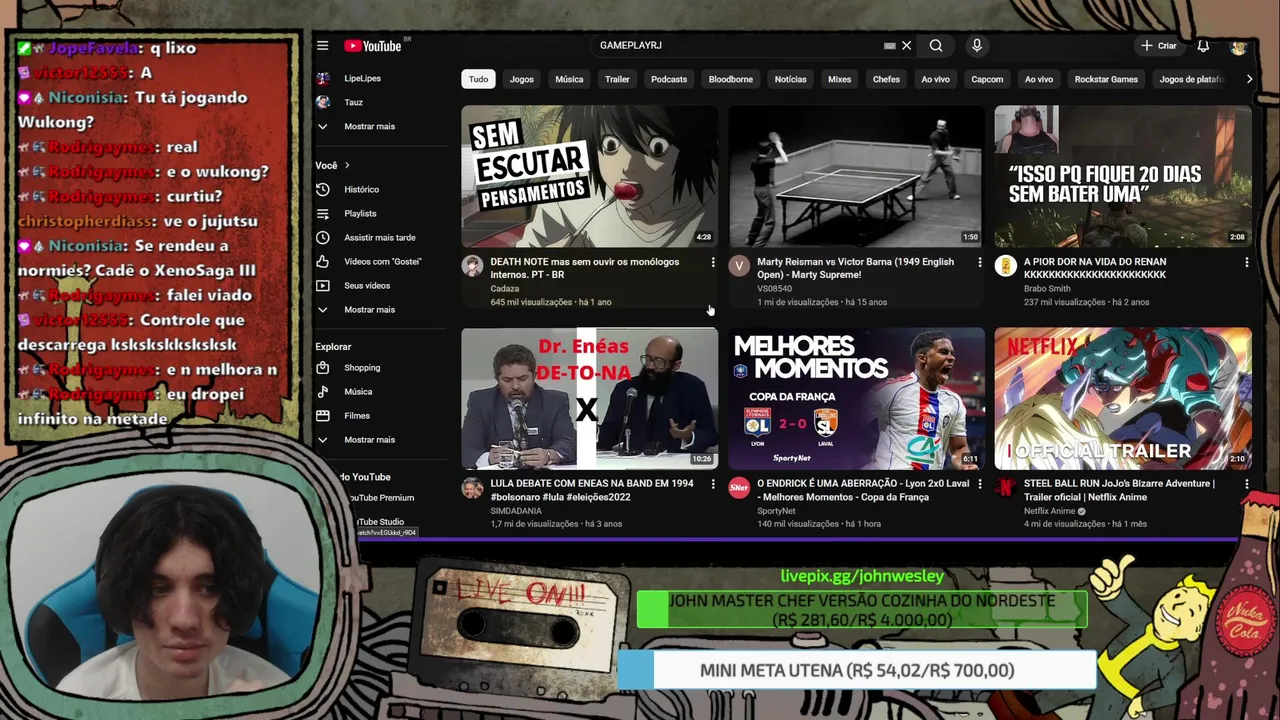1280x720 pixels.
Task: Select the Tudo filter chip
Action: coord(479,79)
